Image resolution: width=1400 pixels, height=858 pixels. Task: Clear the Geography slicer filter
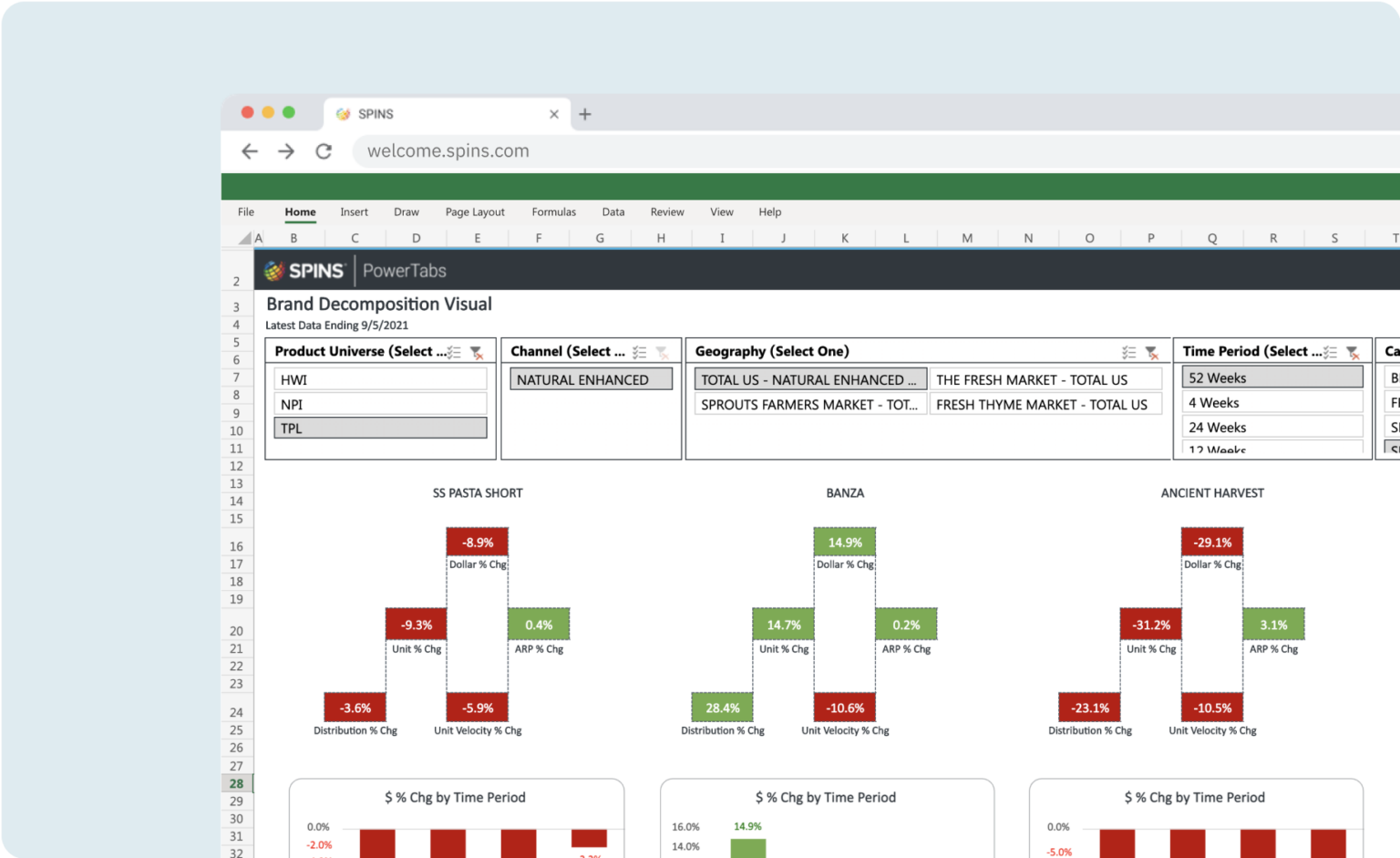tap(1150, 351)
